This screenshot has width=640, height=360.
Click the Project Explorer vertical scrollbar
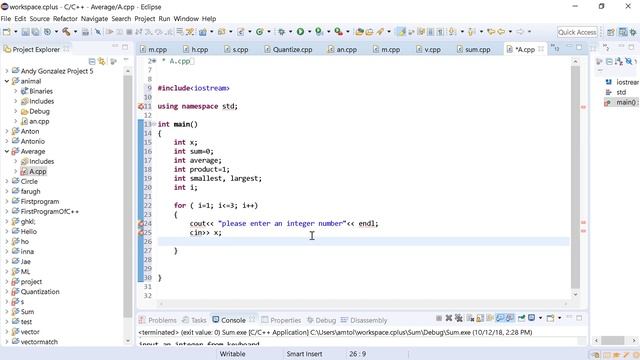click(x=128, y=196)
